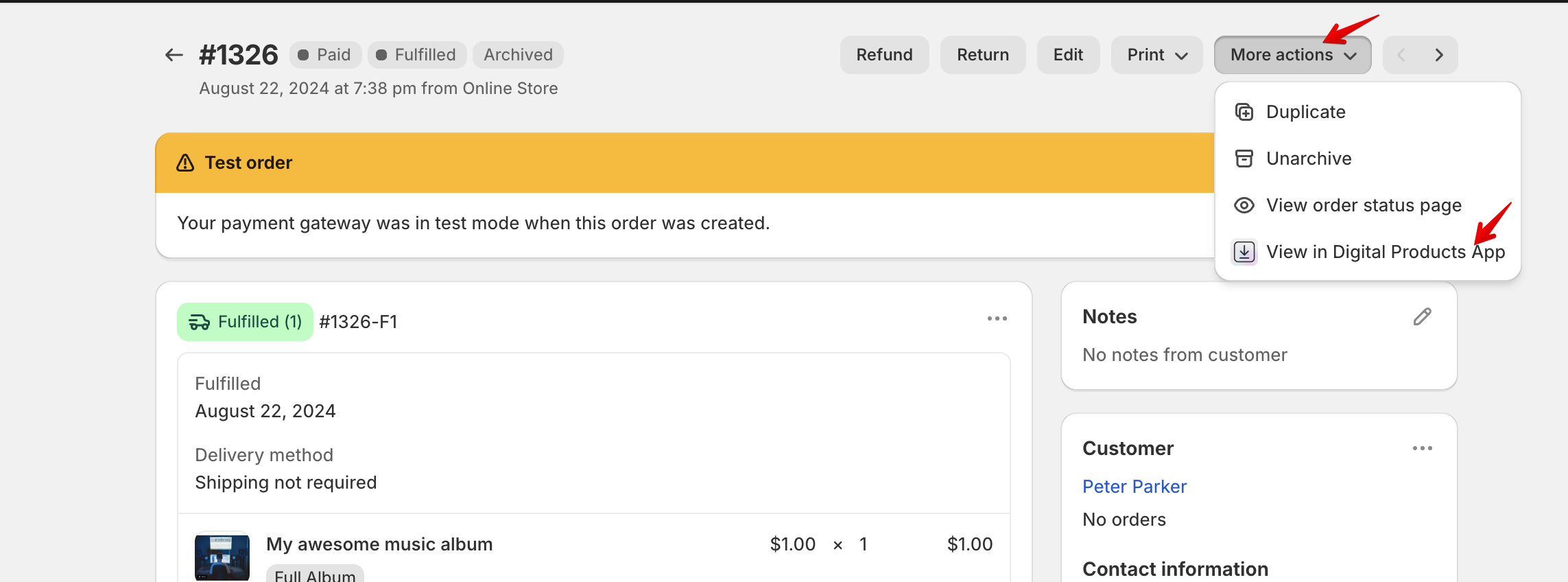This screenshot has height=582, width=1568.
Task: Click the back arrow to return to orders
Action: (x=173, y=54)
